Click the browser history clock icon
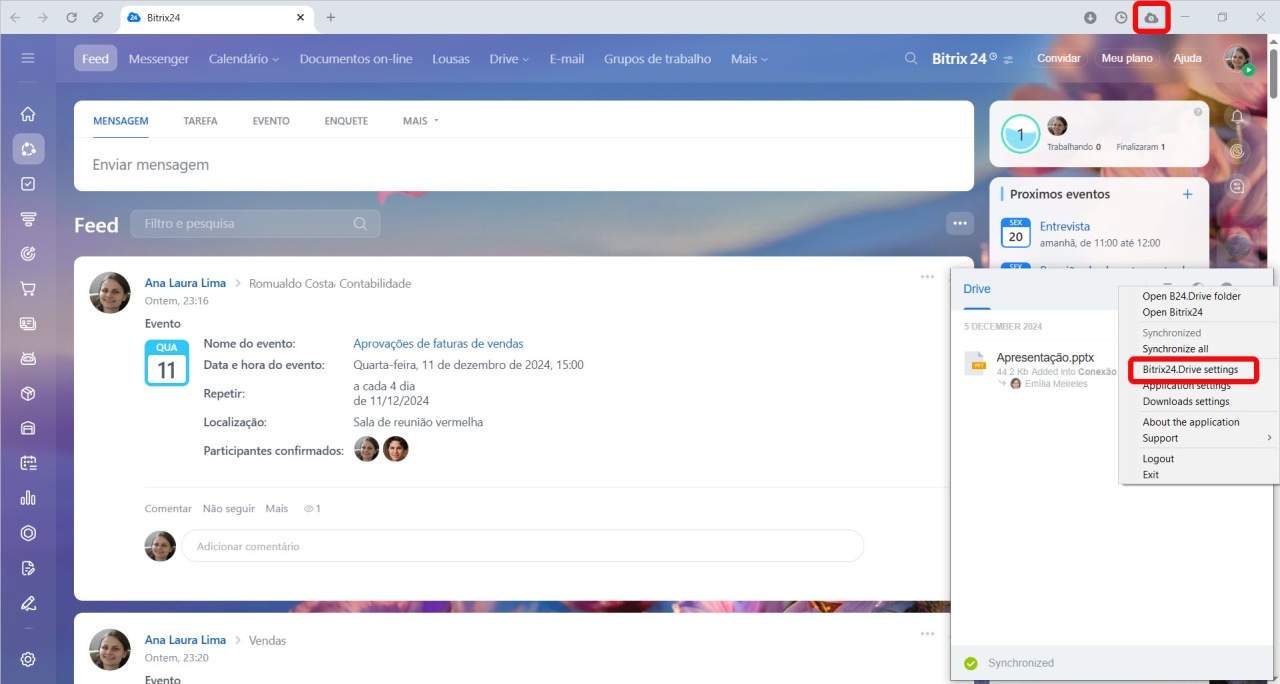The width and height of the screenshot is (1280, 684). pyautogui.click(x=1121, y=18)
